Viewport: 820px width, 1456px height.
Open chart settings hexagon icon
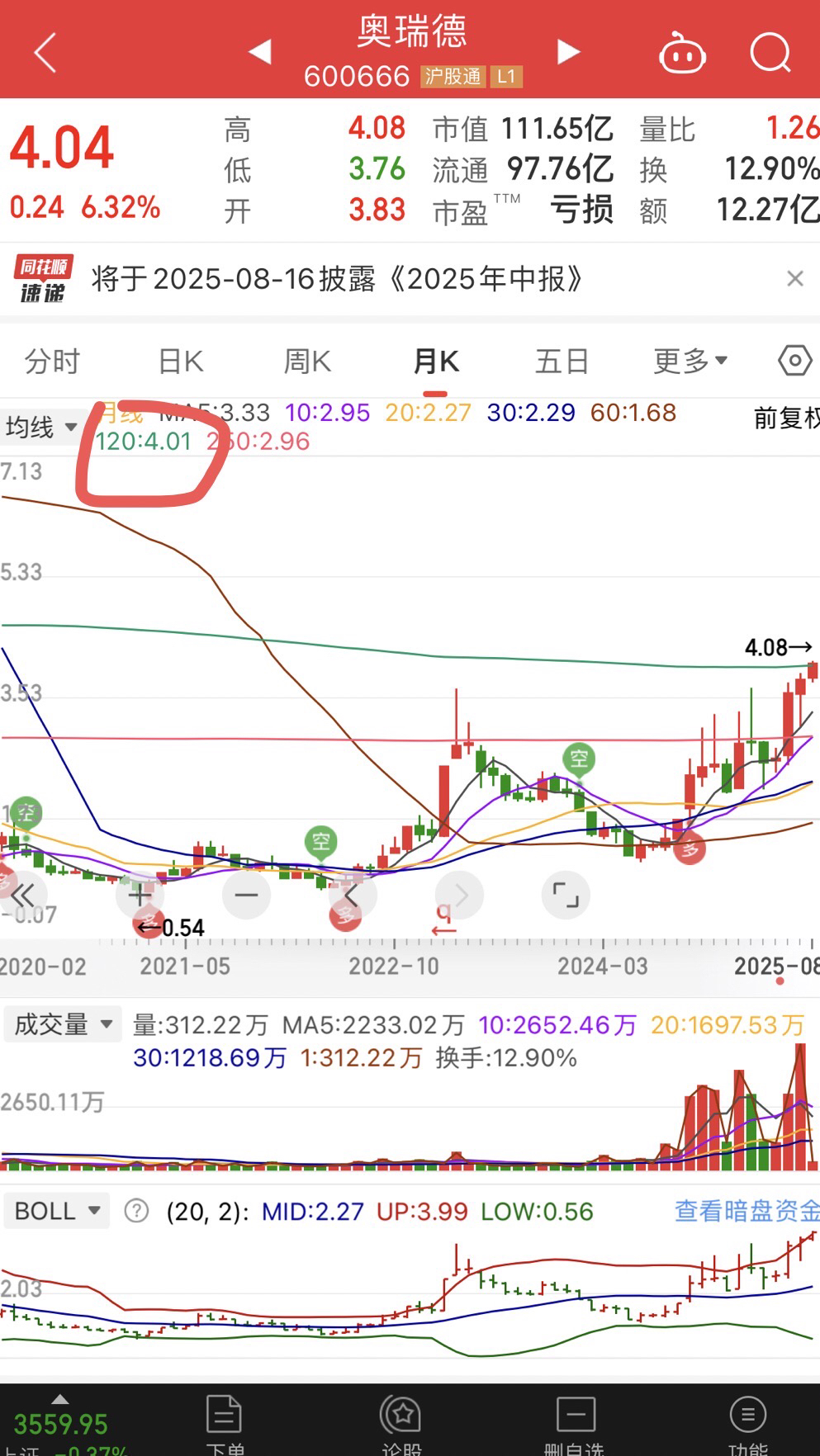[x=795, y=361]
